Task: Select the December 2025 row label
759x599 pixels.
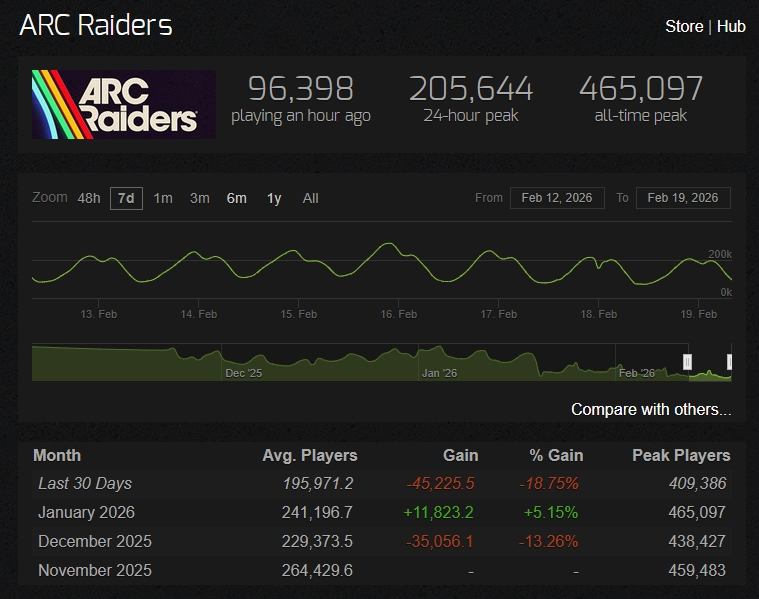Action: pyautogui.click(x=95, y=541)
